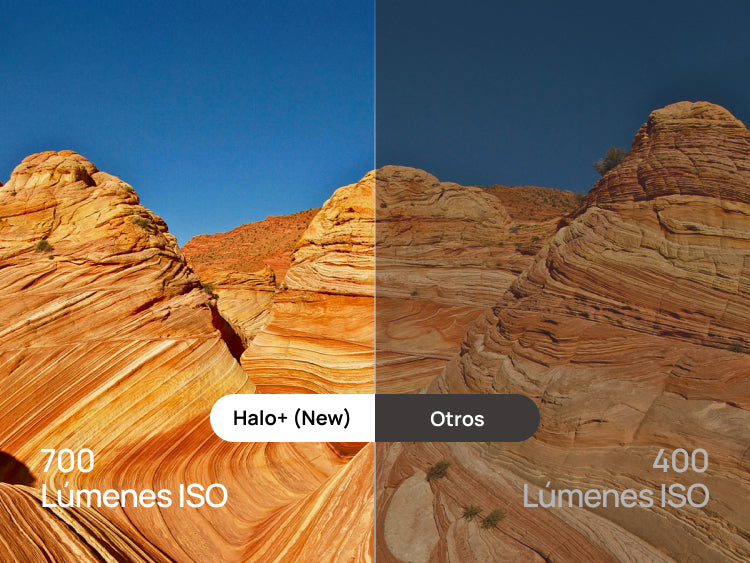750x563 pixels.
Task: Select the Halo+ (New) pill label
Action: [292, 418]
